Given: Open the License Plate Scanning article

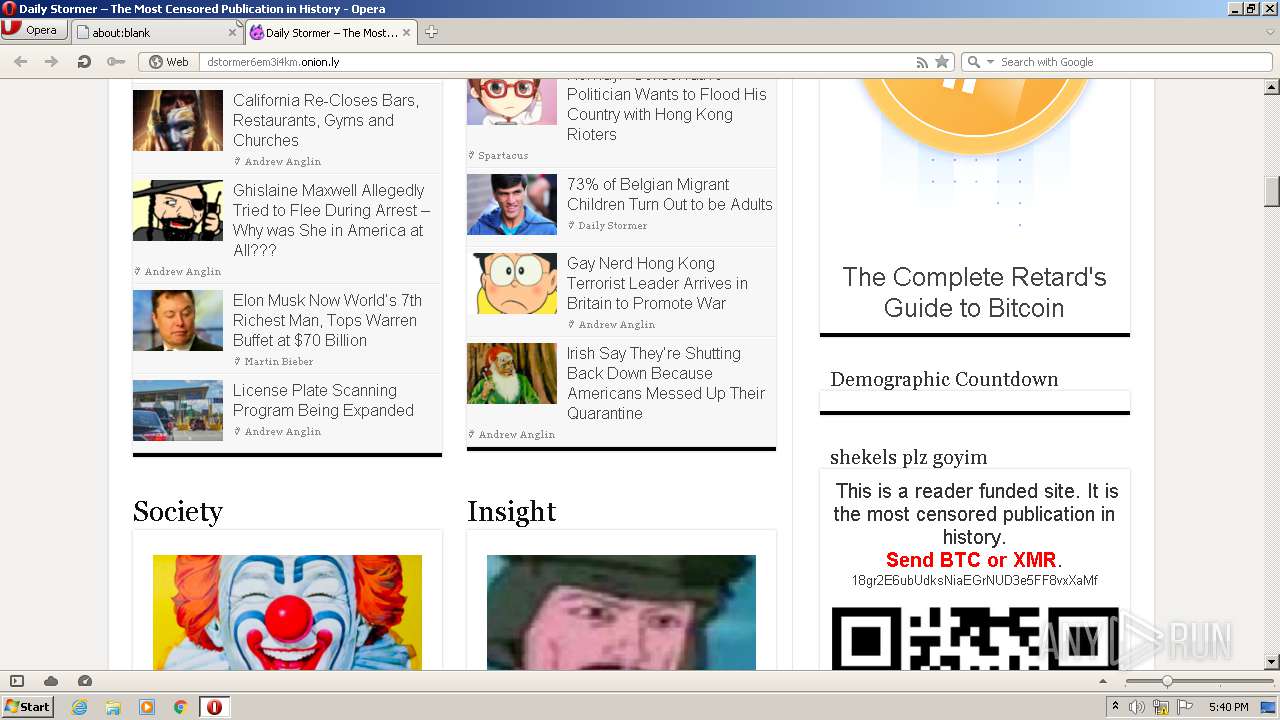Looking at the screenshot, I should coord(323,400).
